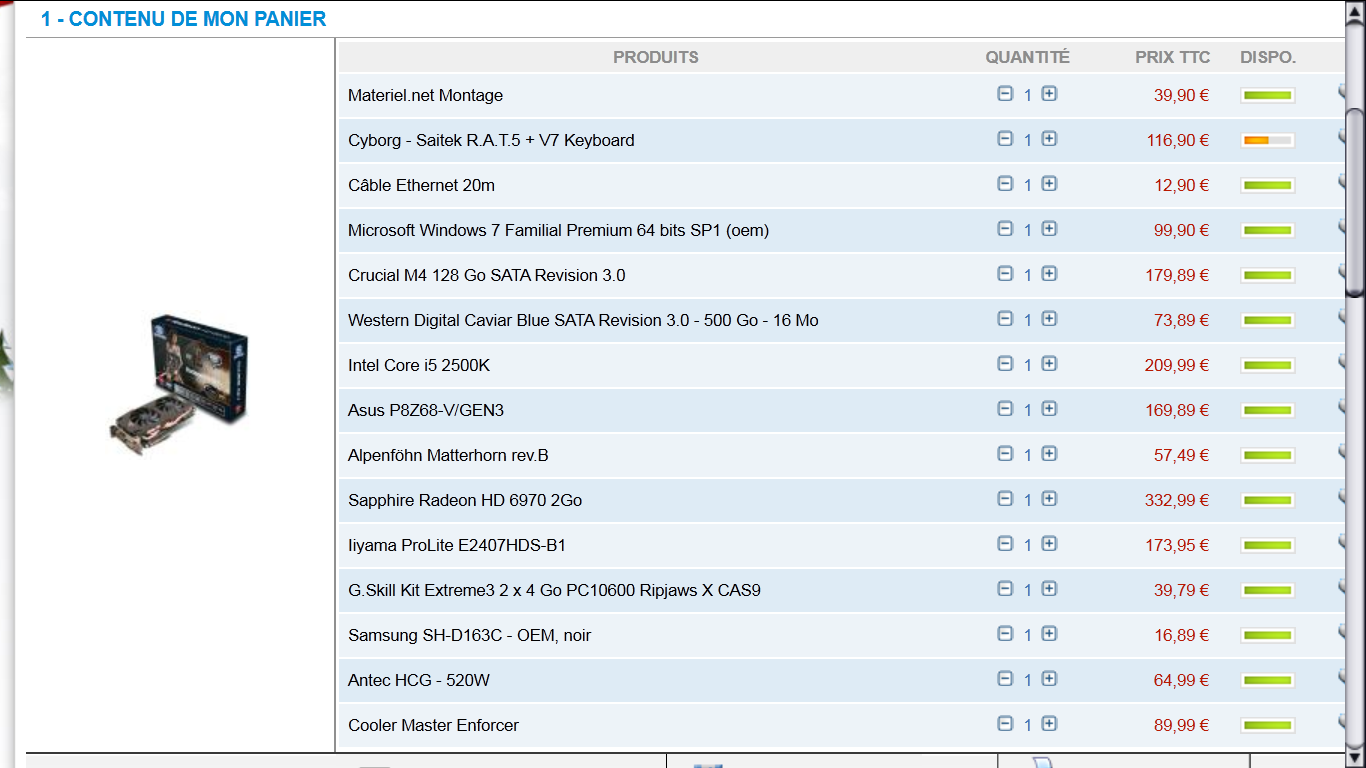The image size is (1366, 768).
Task: Click plus icon for Antec HCG 520W
Action: (x=1049, y=679)
